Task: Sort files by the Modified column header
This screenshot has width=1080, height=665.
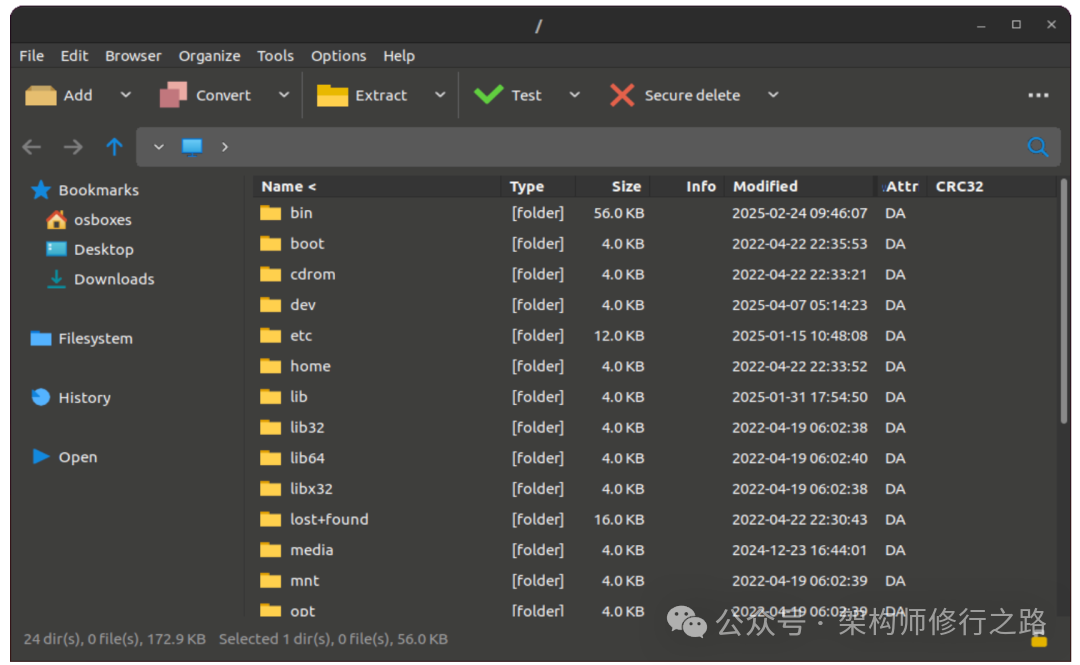Action: (765, 186)
